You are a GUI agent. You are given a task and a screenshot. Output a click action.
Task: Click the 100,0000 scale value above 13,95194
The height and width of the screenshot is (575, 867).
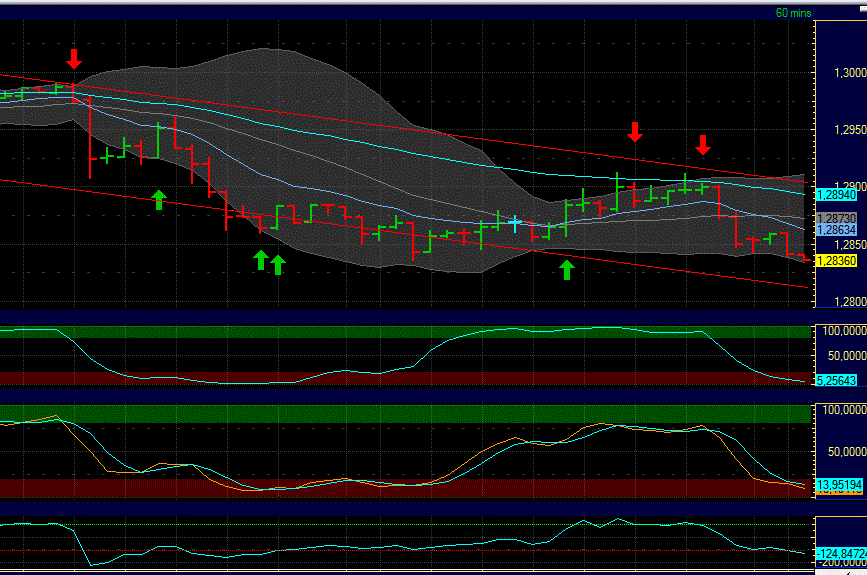[844, 410]
